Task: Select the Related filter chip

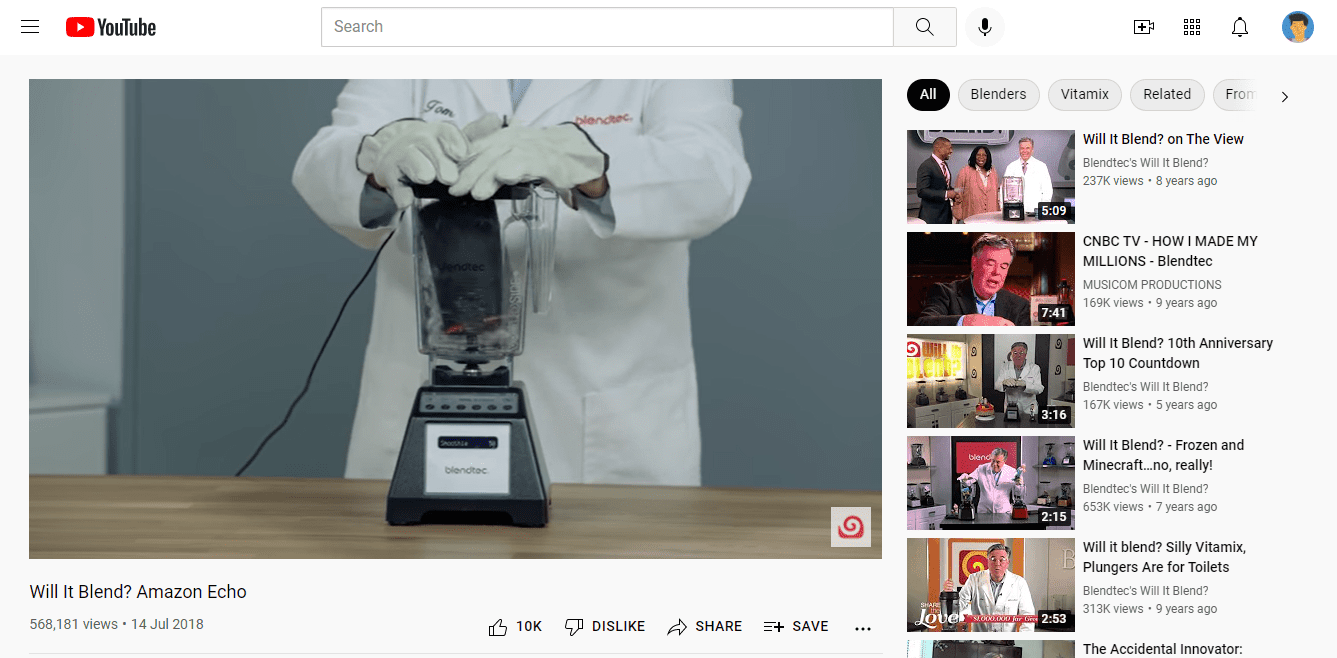Action: 1167,95
